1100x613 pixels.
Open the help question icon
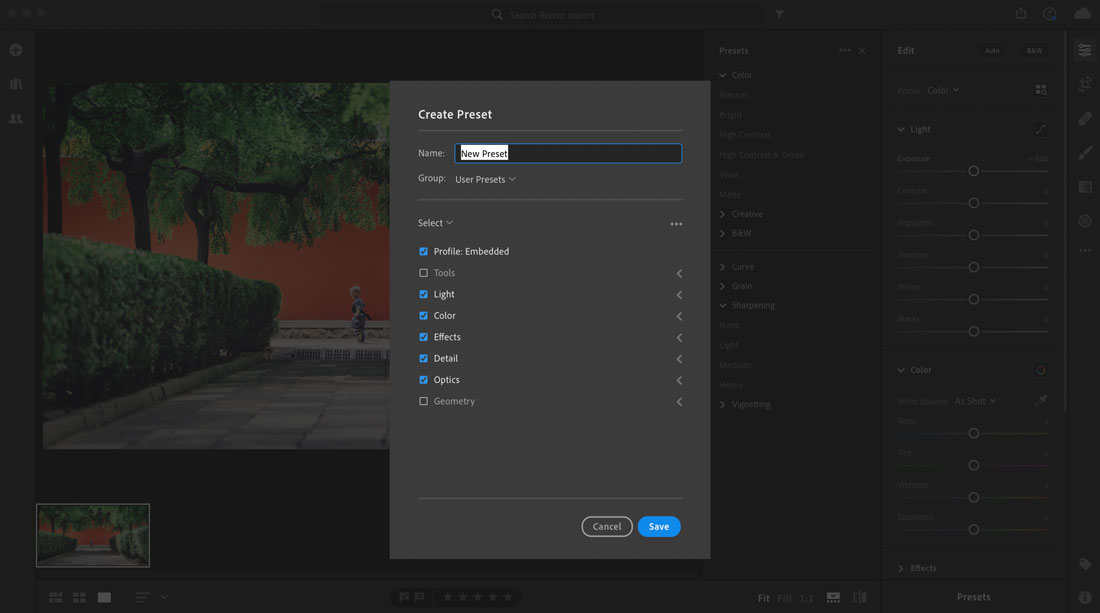[x=1049, y=14]
